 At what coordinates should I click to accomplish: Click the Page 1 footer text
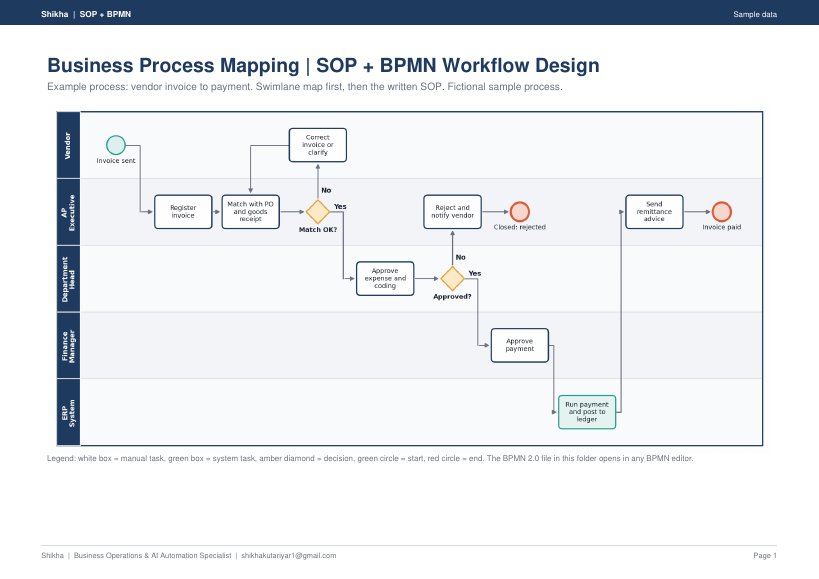[765, 556]
